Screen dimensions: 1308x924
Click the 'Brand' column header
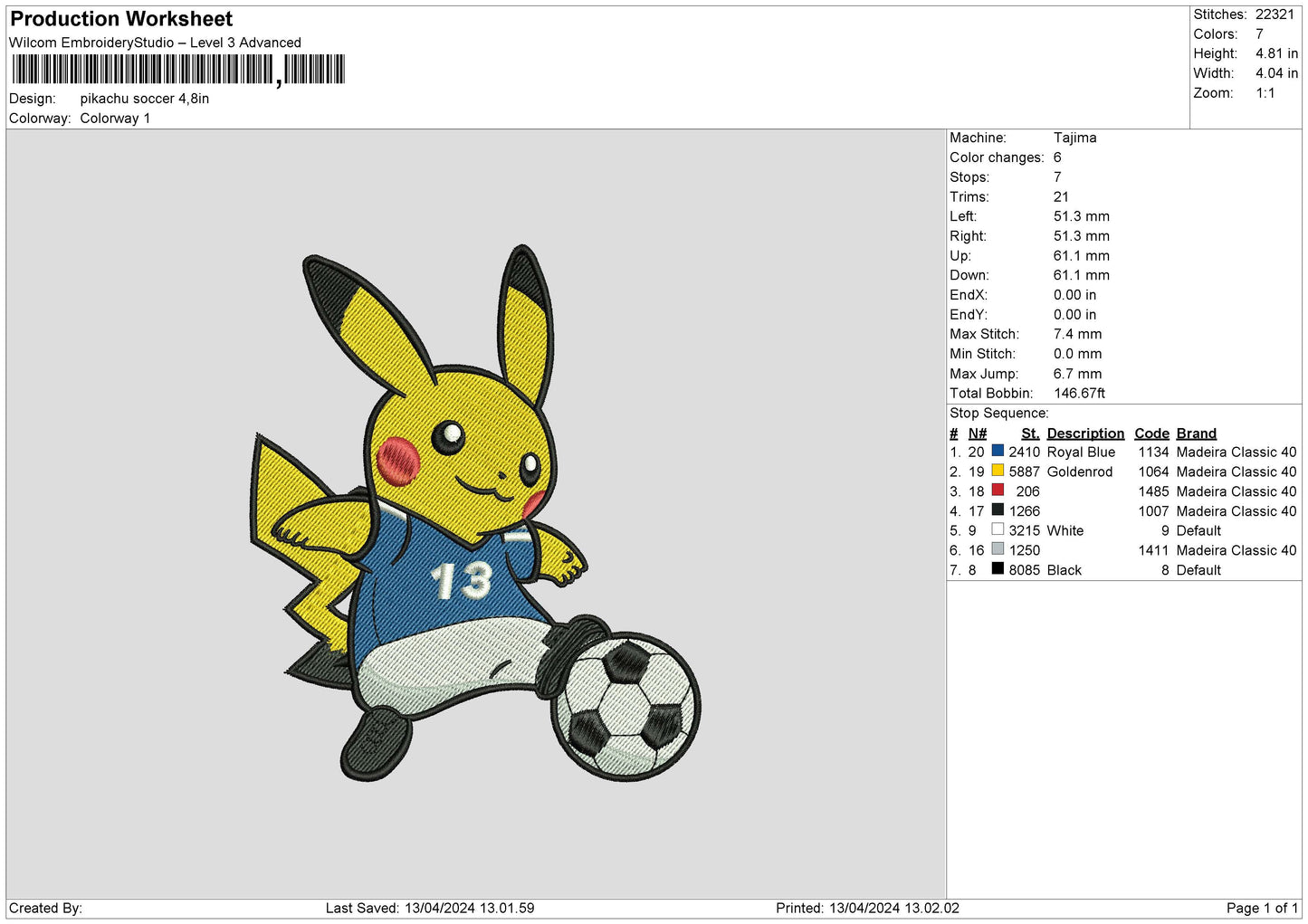[1196, 433]
